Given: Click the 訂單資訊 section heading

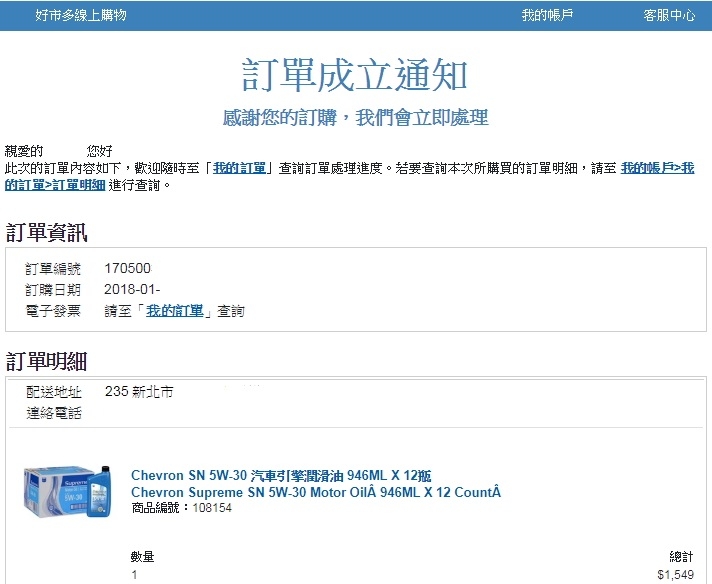Looking at the screenshot, I should (x=46, y=233).
